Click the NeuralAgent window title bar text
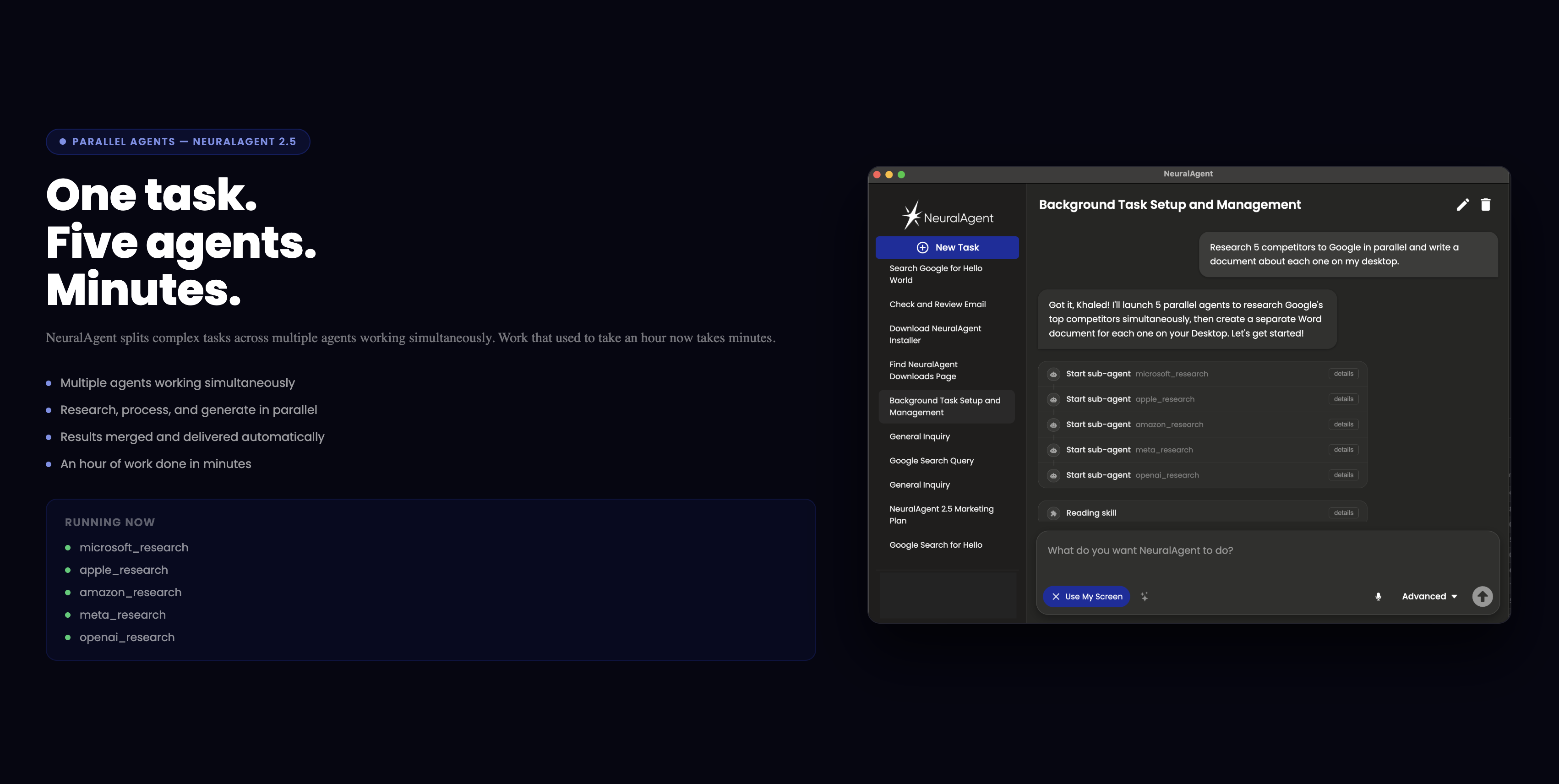 point(1188,174)
